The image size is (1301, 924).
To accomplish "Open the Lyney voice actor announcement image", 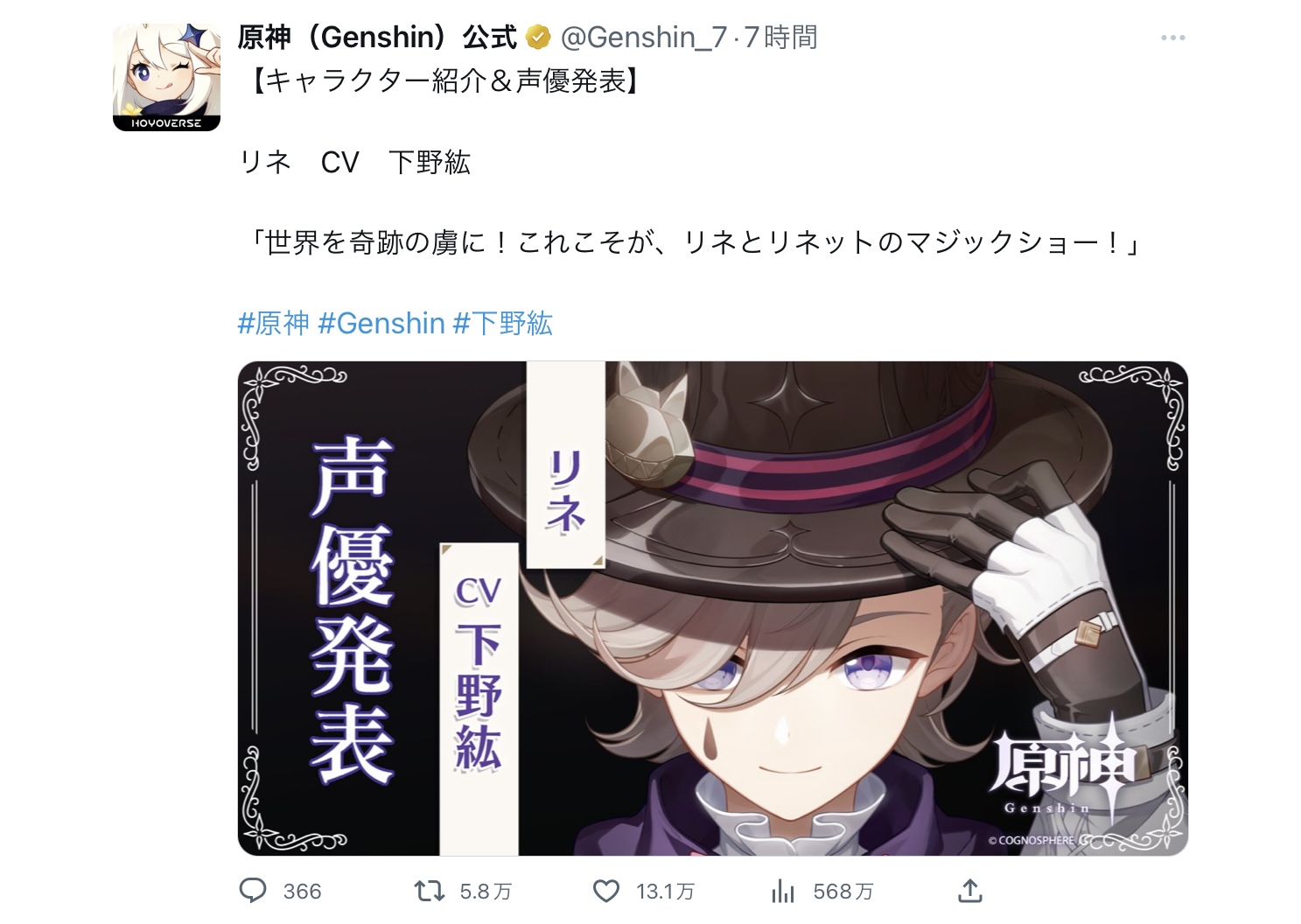I will tap(712, 608).
